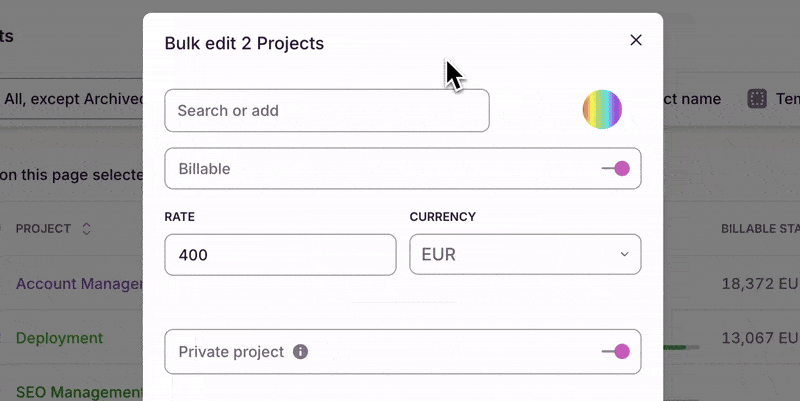Click the Template grid icon
Screen dimensions: 800x401
[757, 98]
